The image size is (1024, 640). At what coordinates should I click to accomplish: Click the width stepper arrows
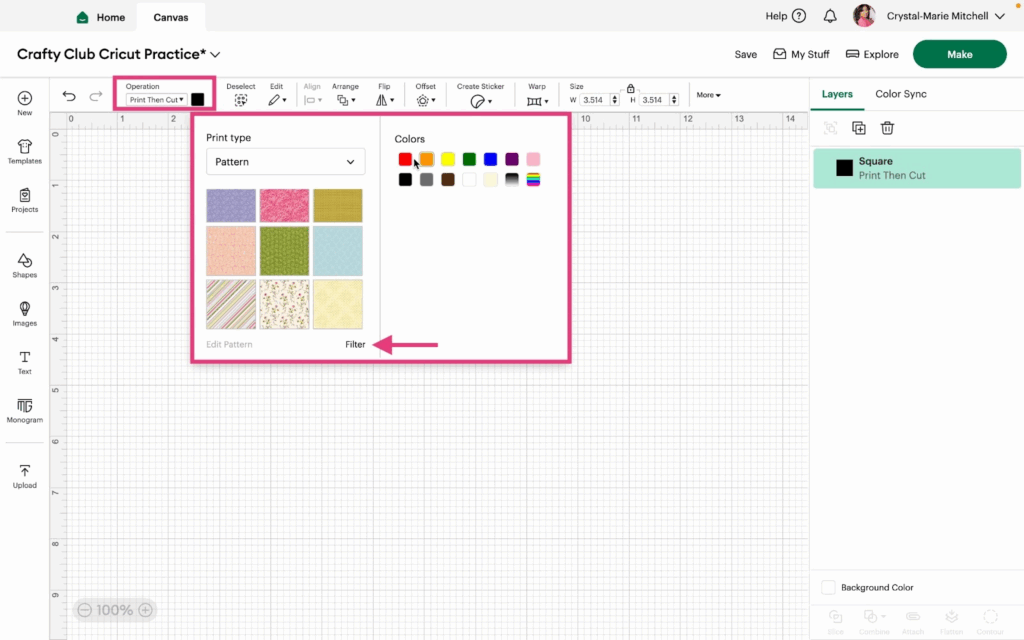point(615,100)
